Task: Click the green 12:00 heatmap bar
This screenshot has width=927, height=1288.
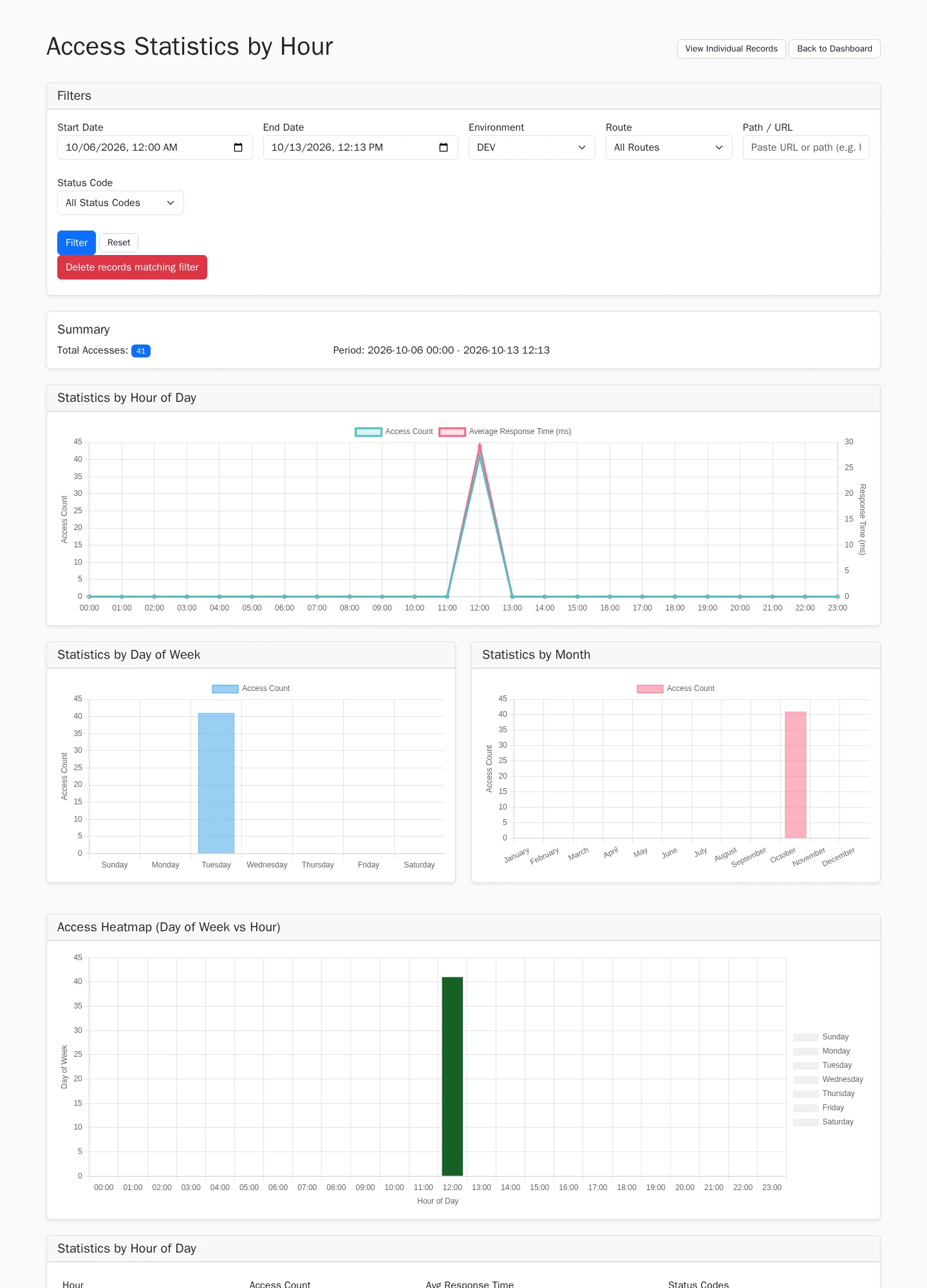Action: click(x=453, y=1076)
